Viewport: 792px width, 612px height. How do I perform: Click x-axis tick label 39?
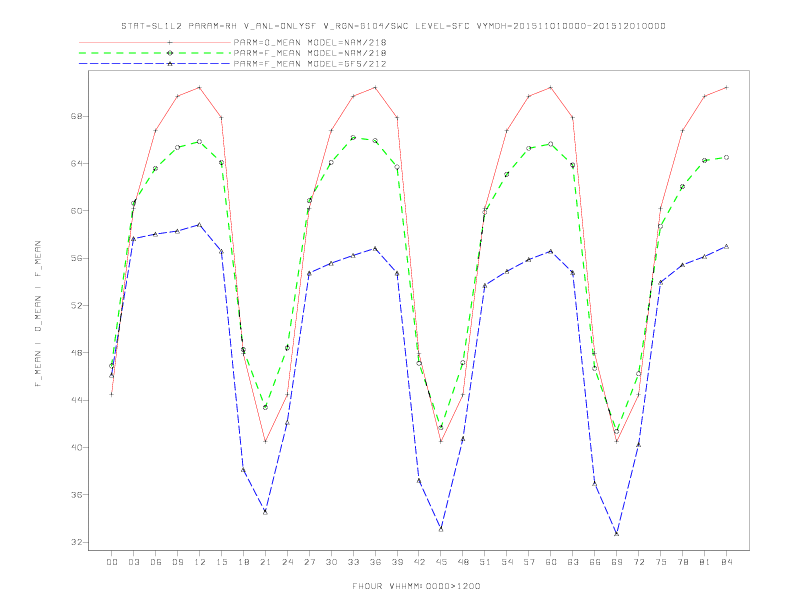pos(397,562)
